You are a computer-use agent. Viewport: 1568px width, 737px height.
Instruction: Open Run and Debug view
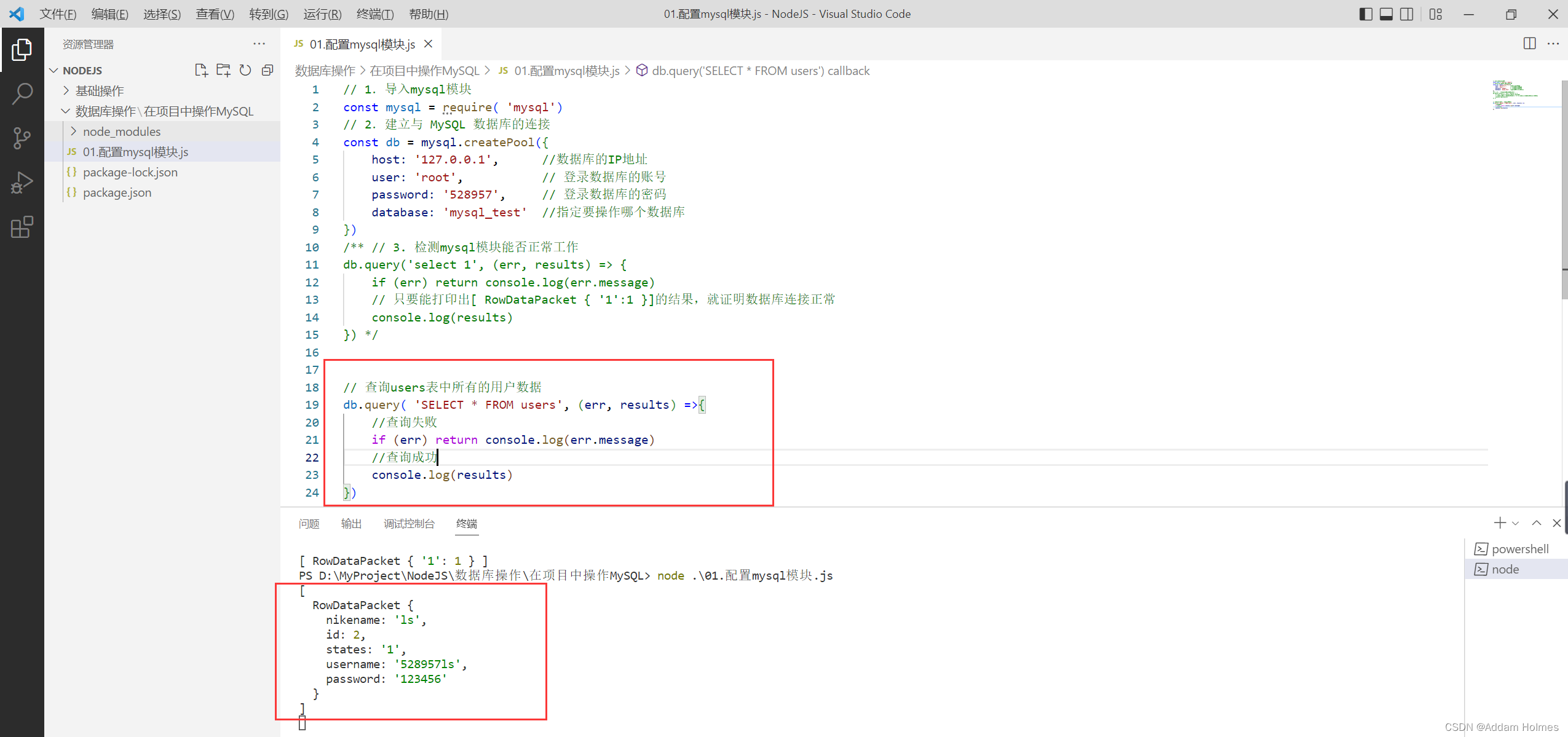click(x=22, y=183)
